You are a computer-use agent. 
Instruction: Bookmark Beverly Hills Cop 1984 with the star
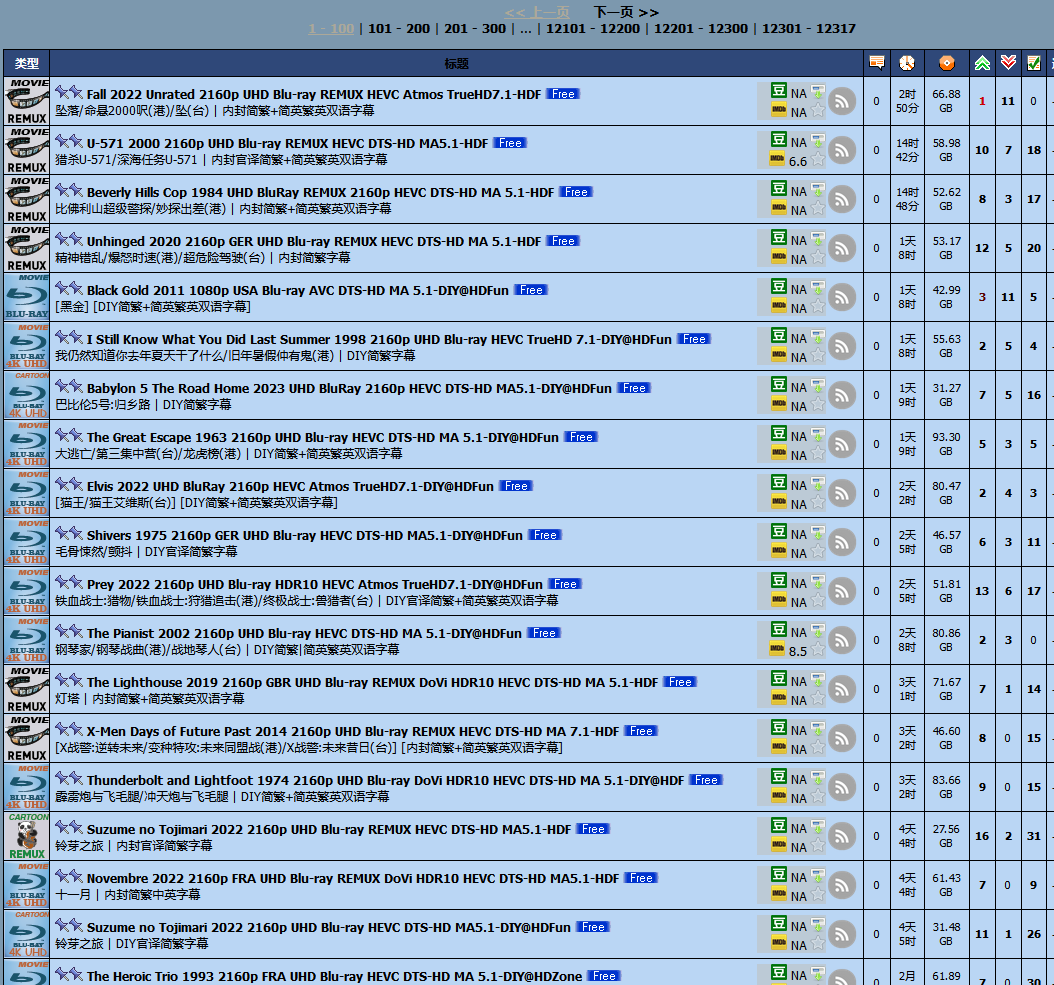tap(817, 208)
